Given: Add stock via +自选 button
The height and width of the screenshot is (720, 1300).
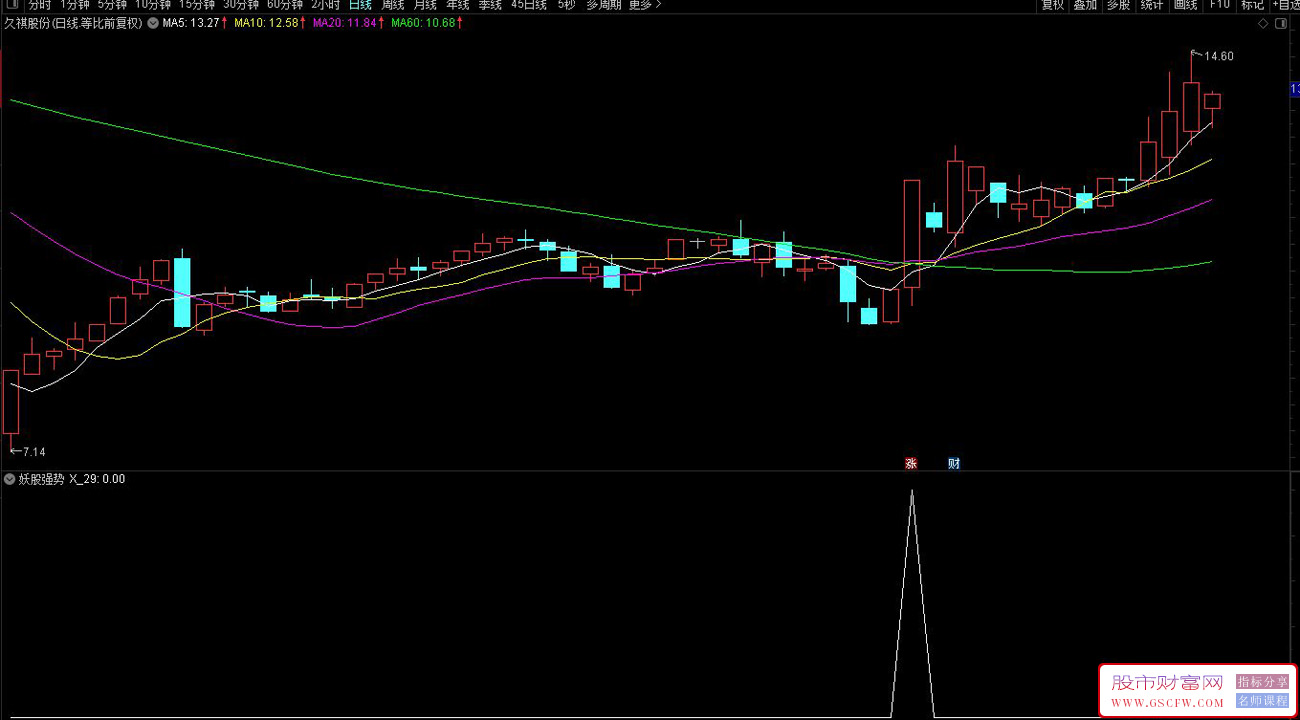Looking at the screenshot, I should 1286,5.
